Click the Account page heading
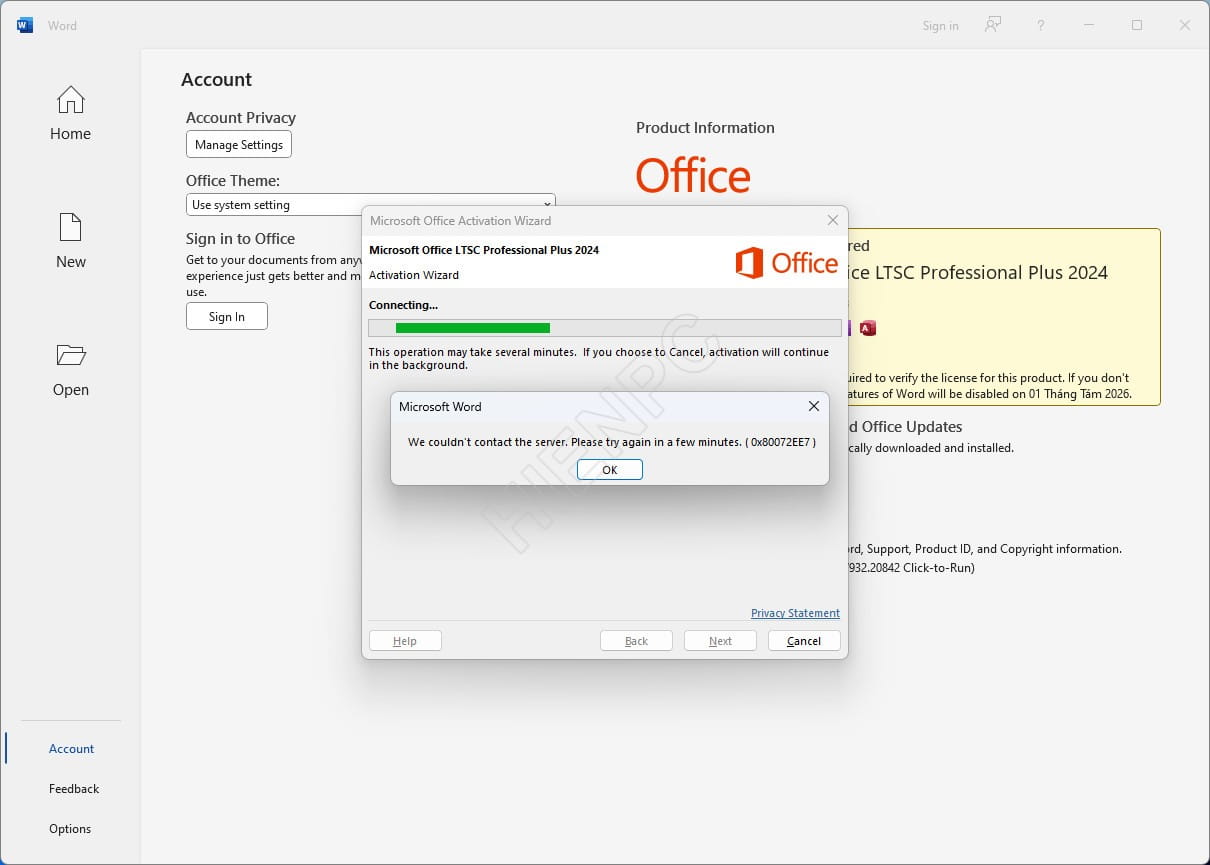 pyautogui.click(x=216, y=80)
